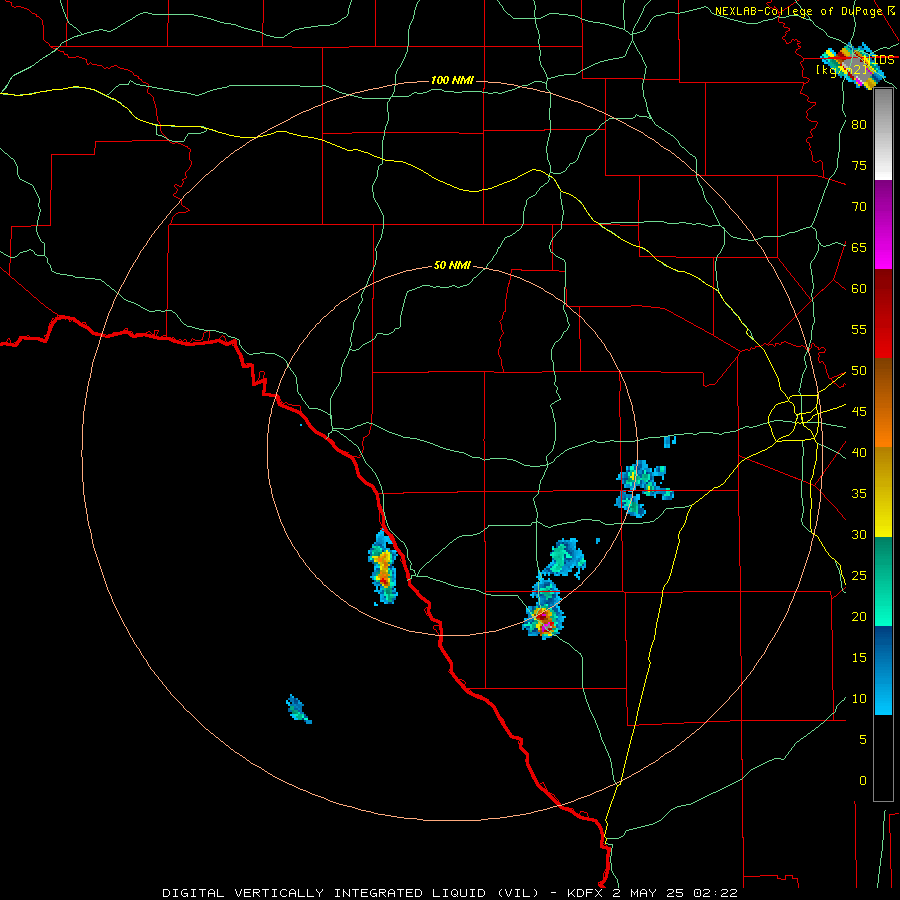Click the 25 value on the color scale
900x900 pixels.
[x=859, y=576]
